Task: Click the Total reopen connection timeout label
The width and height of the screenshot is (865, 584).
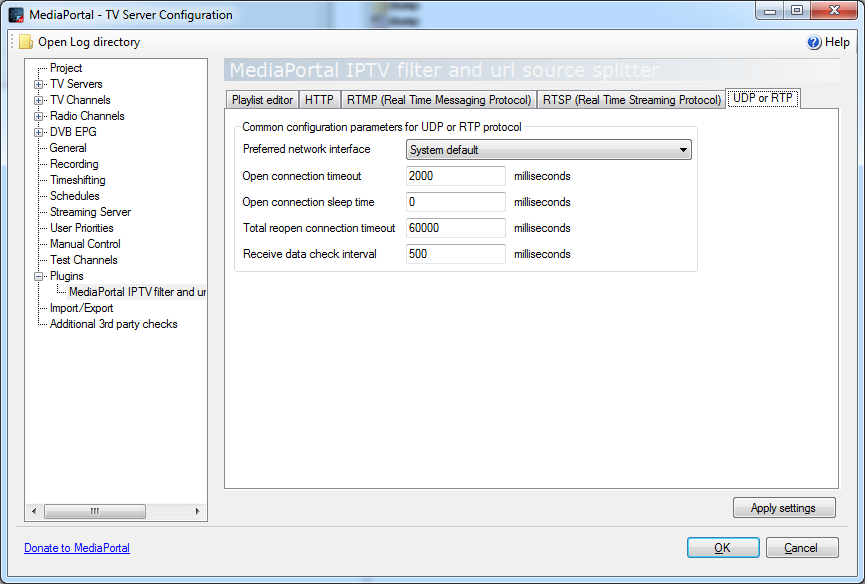Action: tap(319, 228)
